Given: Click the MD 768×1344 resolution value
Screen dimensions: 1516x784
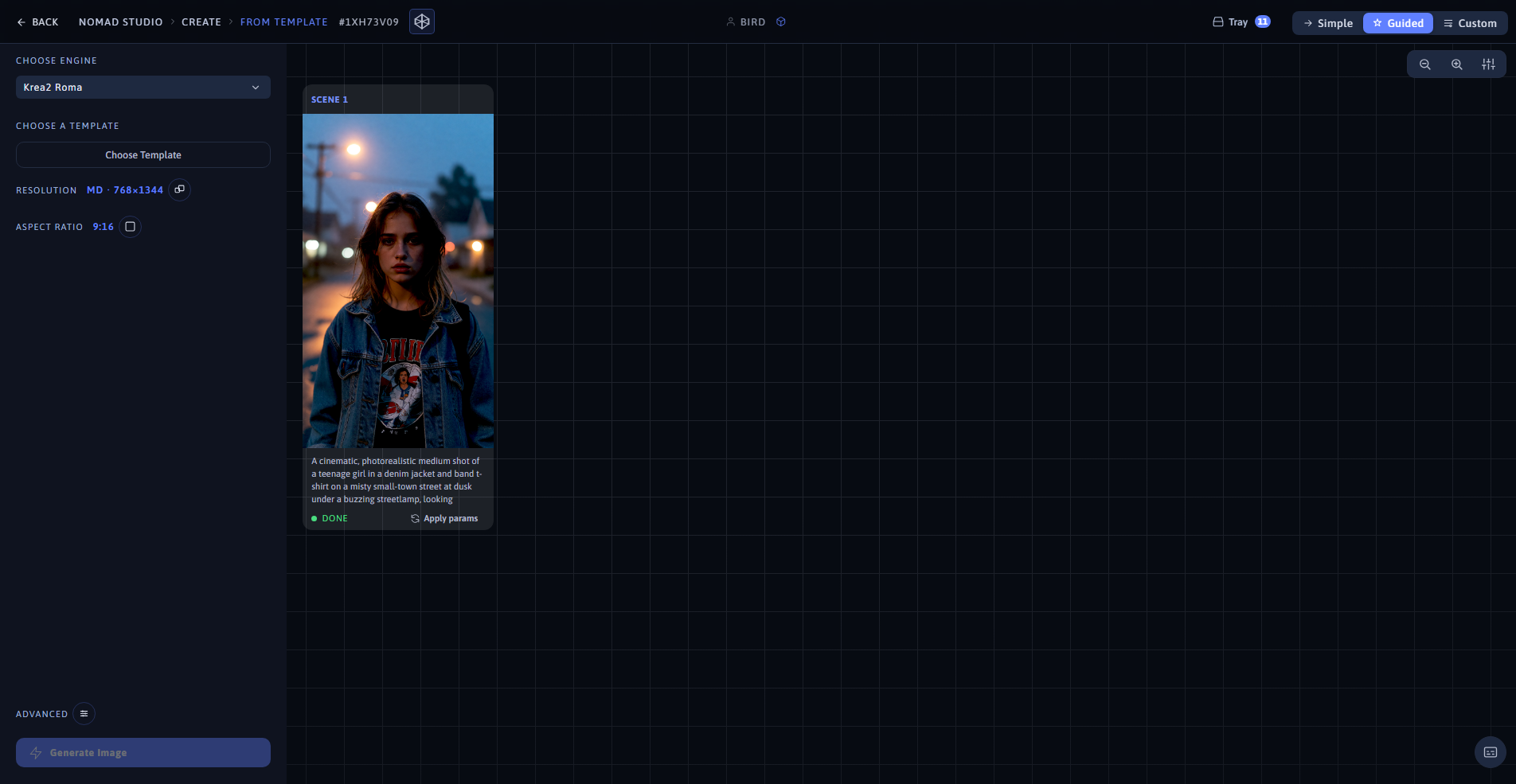Looking at the screenshot, I should [125, 190].
